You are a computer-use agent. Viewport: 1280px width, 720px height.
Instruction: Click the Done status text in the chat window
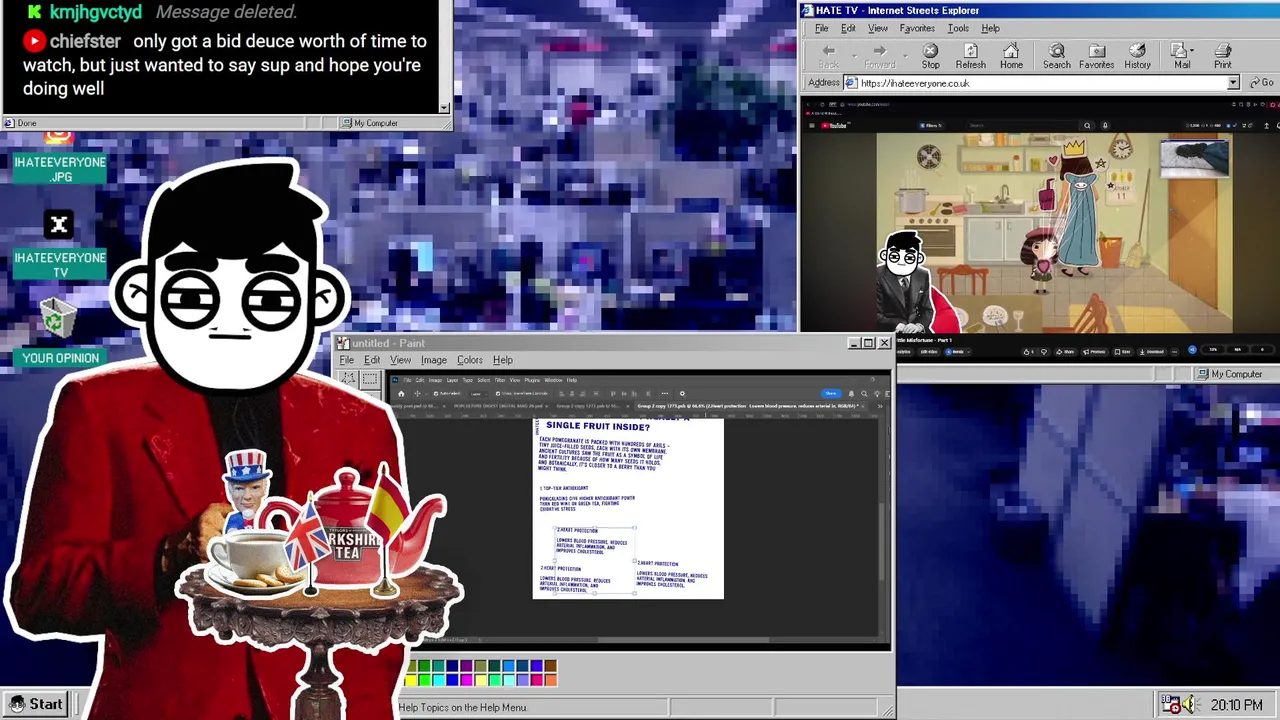click(x=27, y=123)
